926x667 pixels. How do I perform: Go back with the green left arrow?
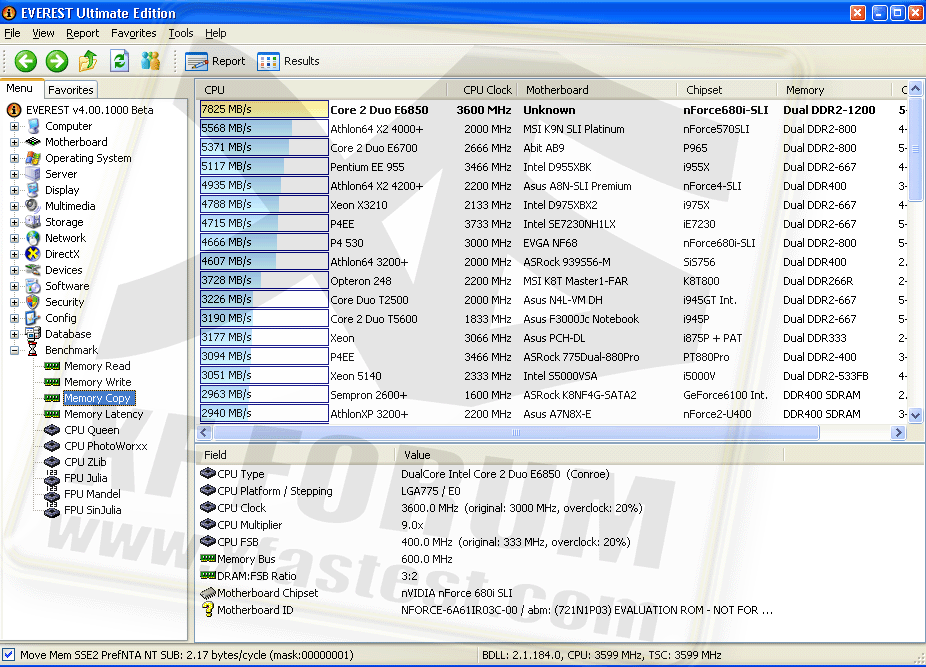(25, 61)
